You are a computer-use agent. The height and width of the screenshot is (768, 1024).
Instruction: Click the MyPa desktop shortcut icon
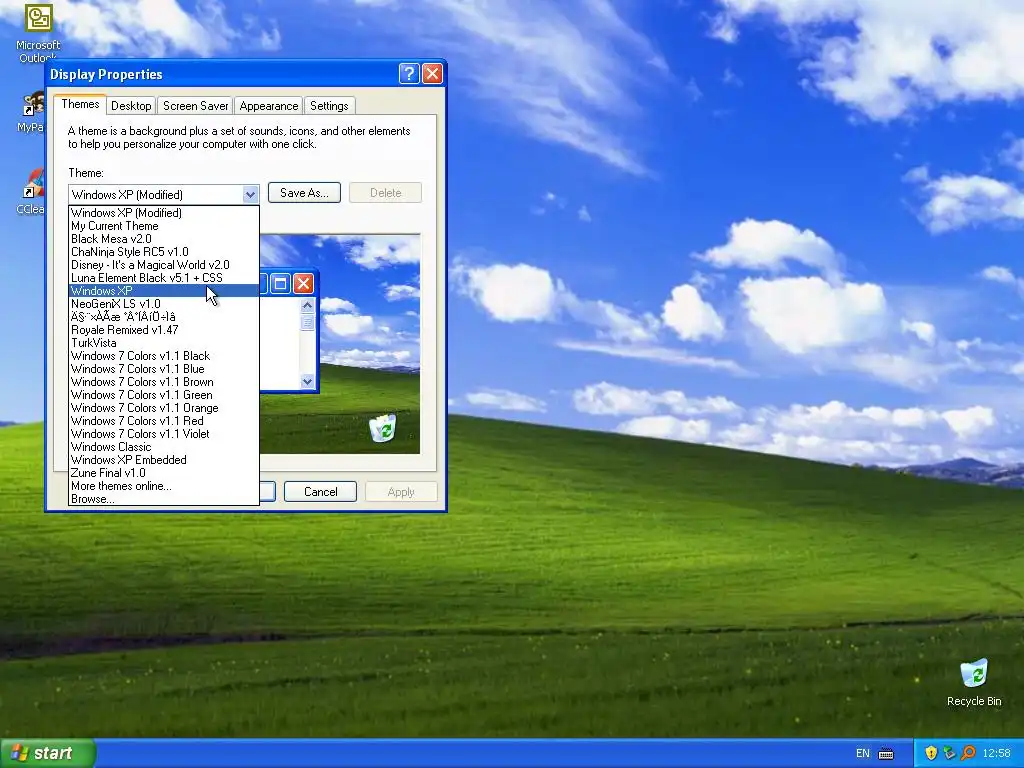pos(33,112)
